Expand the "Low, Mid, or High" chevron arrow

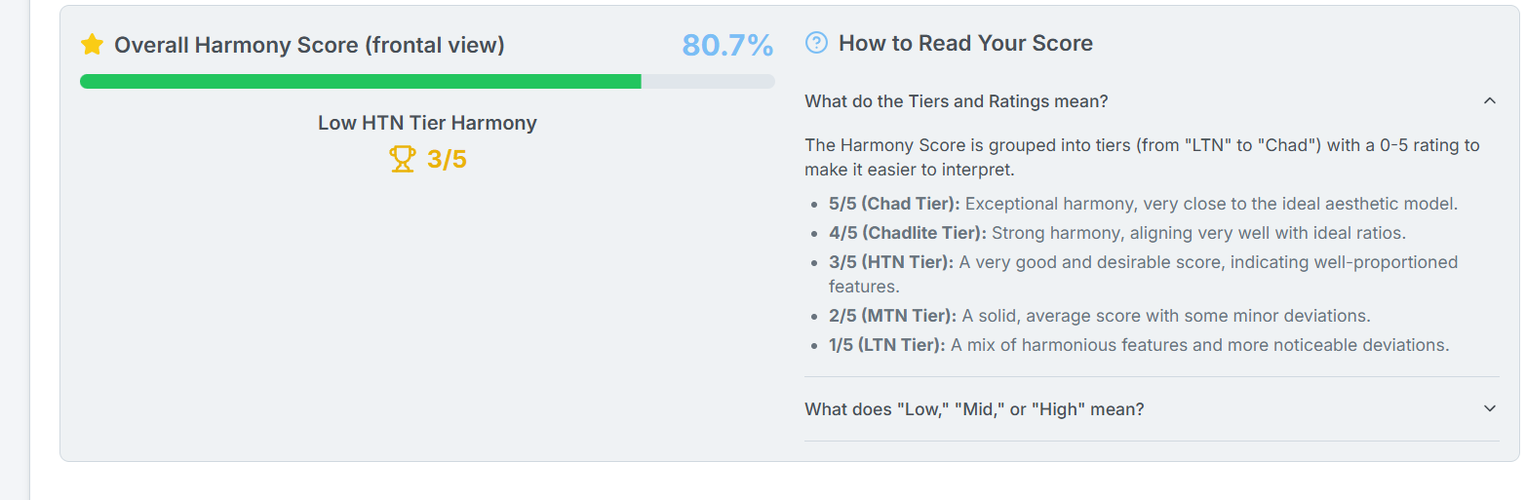(1489, 409)
